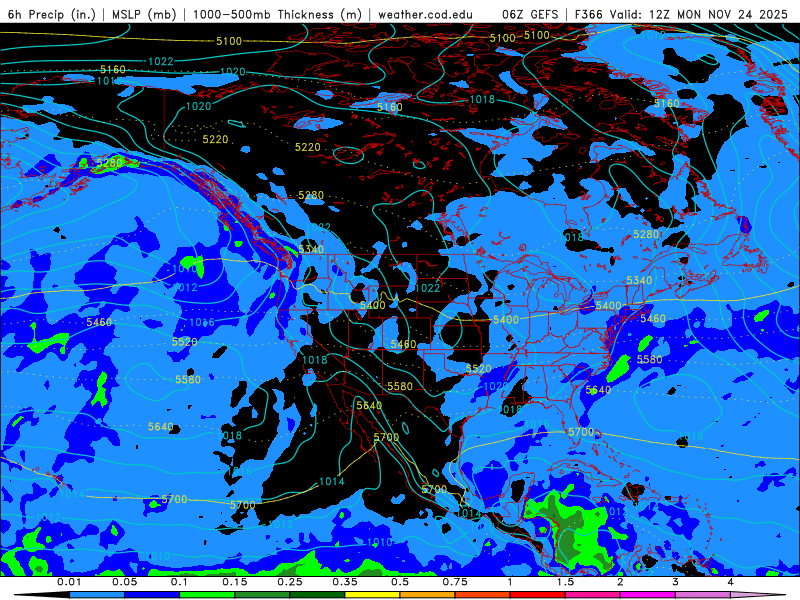Click the '1016' isobar label over the eastern Pacific

(202, 322)
